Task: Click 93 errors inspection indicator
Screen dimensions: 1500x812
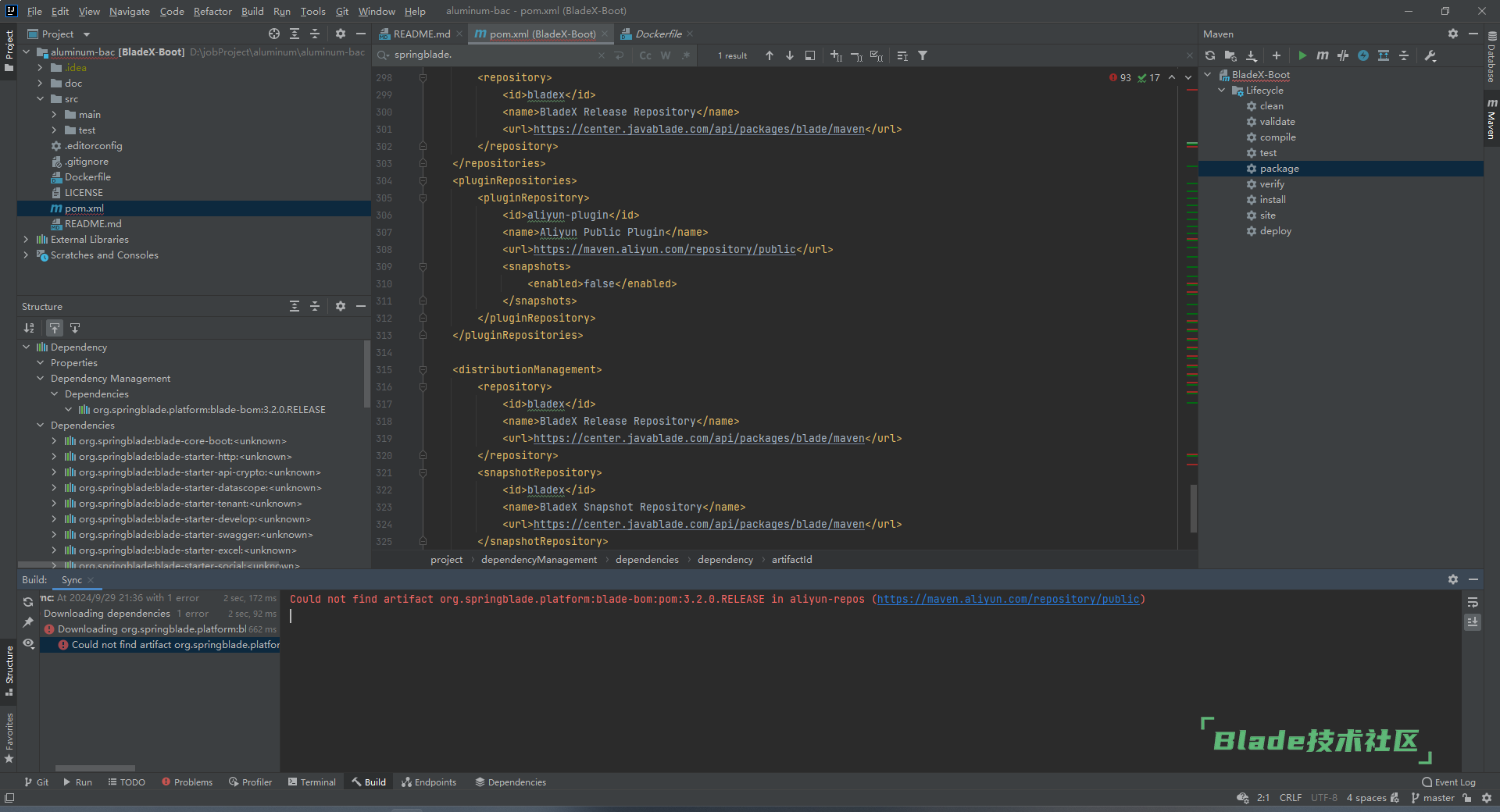Action: (1120, 77)
